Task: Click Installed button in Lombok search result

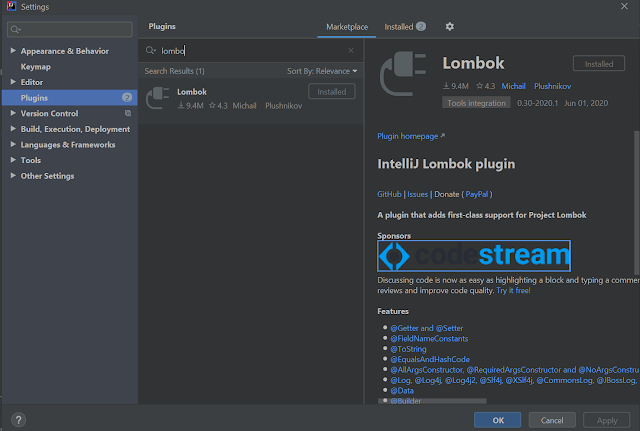Action: pyautogui.click(x=331, y=91)
